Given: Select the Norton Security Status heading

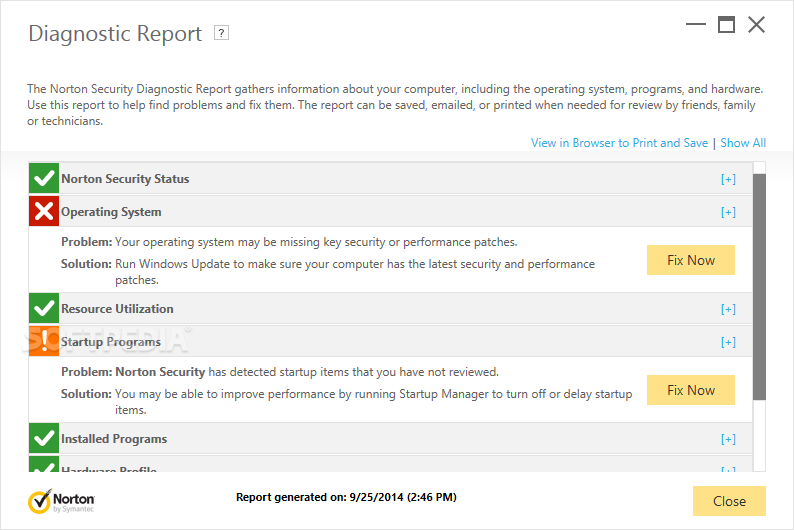Looking at the screenshot, I should (x=125, y=179).
